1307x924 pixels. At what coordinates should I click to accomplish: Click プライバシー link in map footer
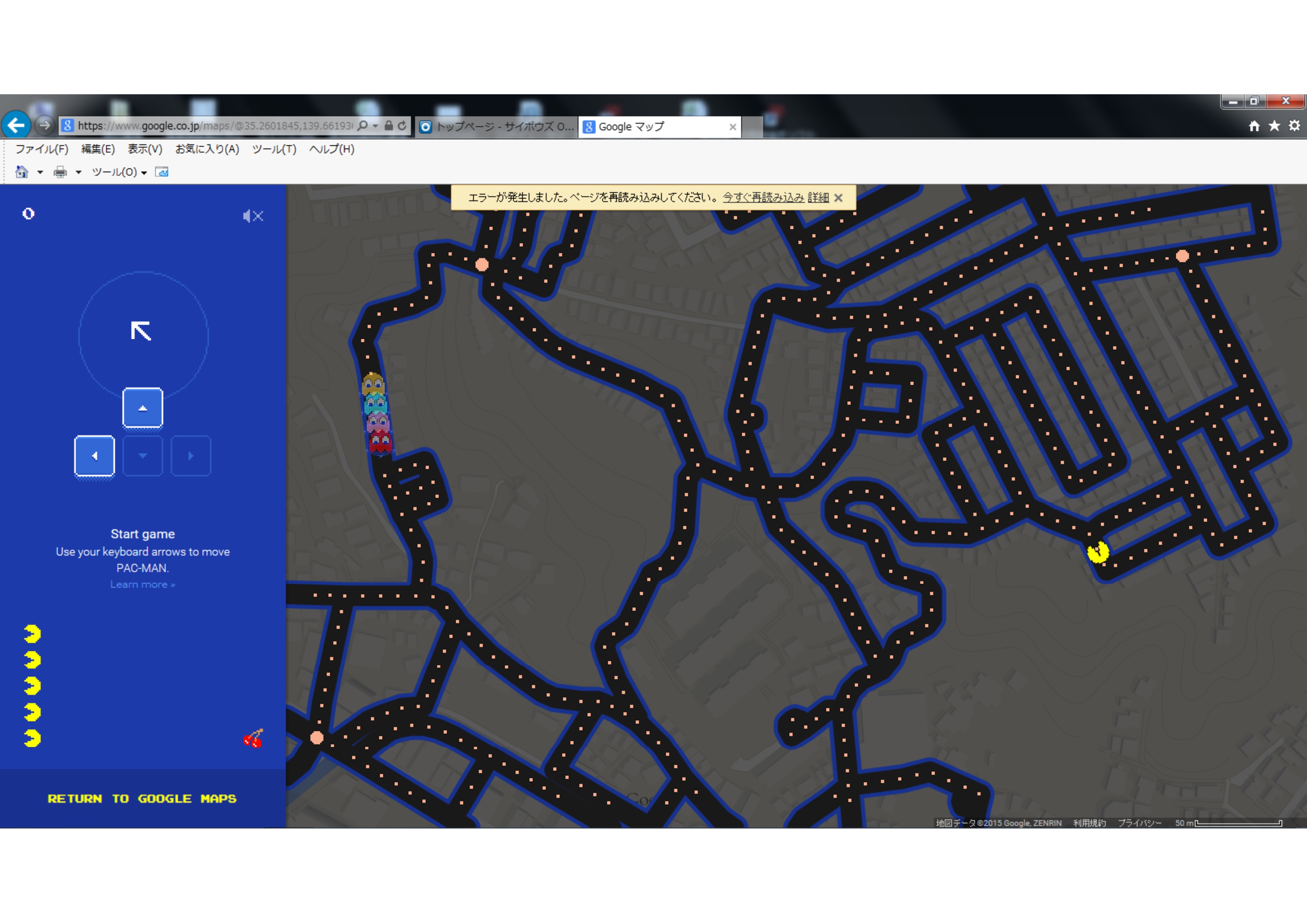coord(1140,823)
